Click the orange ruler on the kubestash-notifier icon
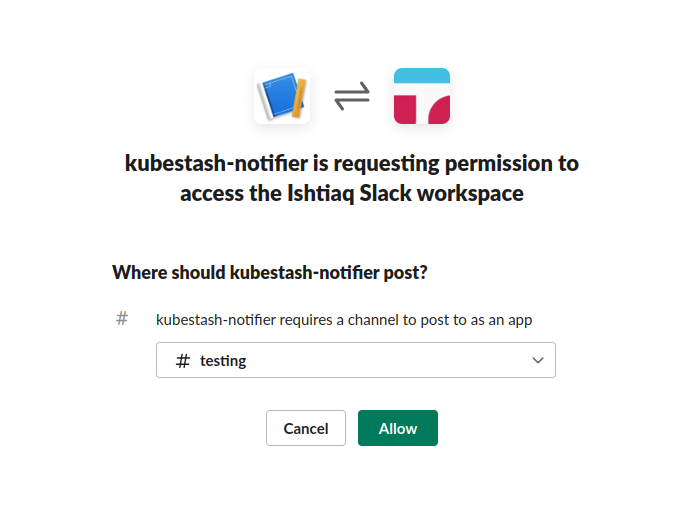Viewport: 680px width, 509px height. coord(299,97)
